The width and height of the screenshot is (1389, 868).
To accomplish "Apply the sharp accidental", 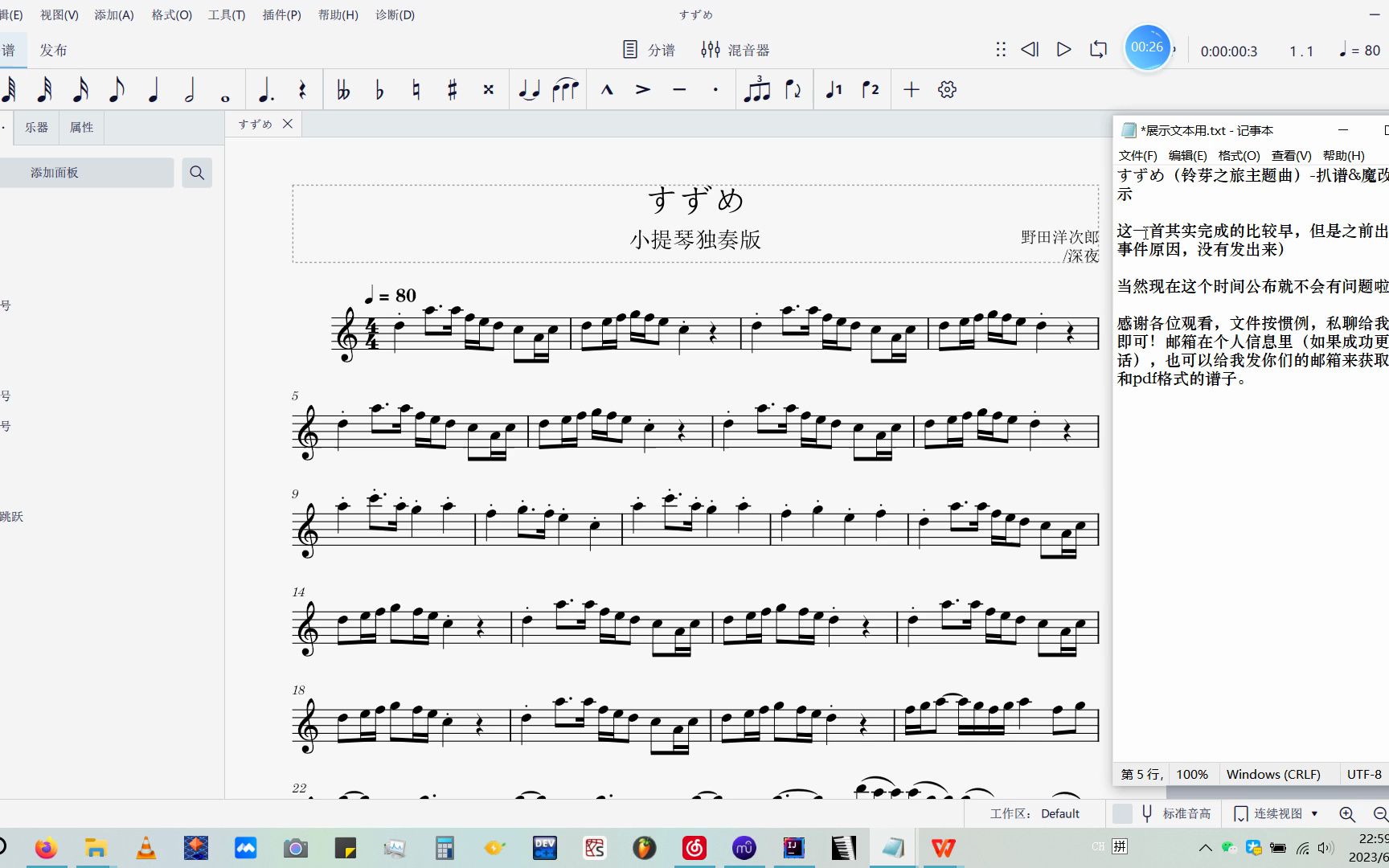I will tap(452, 90).
